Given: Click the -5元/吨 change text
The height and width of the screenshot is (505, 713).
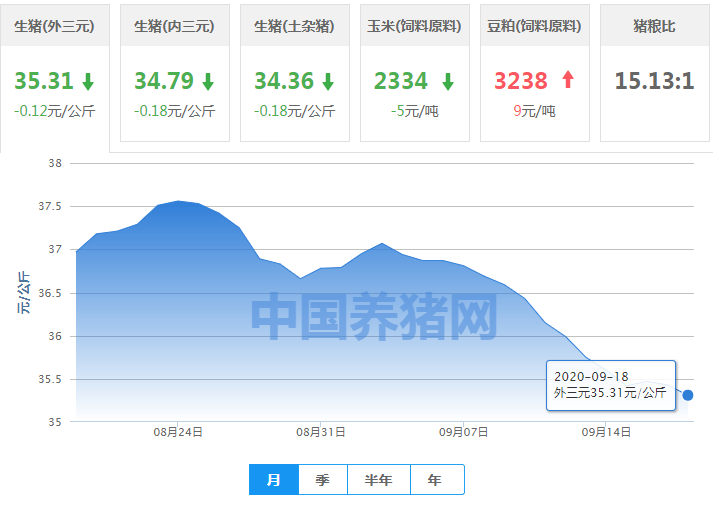Looking at the screenshot, I should click(x=415, y=111).
